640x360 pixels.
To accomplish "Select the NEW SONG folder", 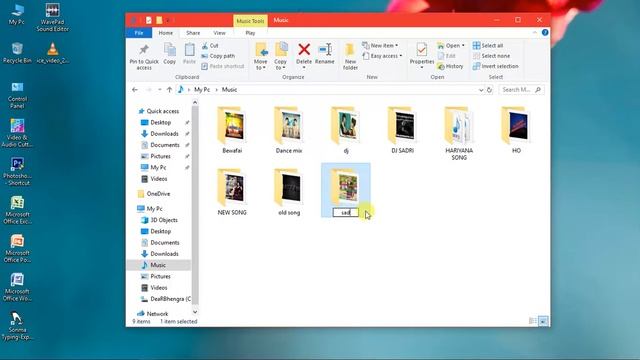I will [x=232, y=192].
